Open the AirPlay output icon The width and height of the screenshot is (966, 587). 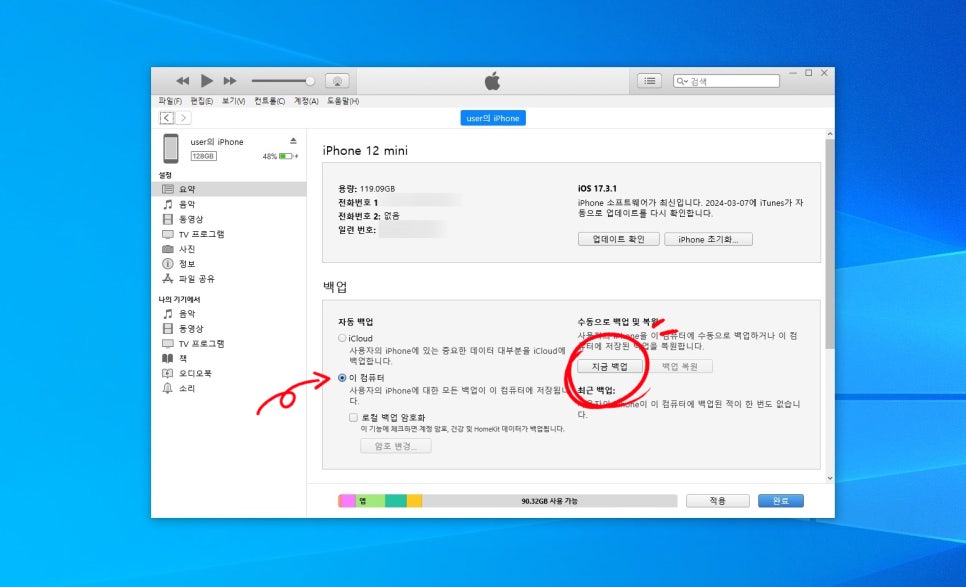pos(337,81)
